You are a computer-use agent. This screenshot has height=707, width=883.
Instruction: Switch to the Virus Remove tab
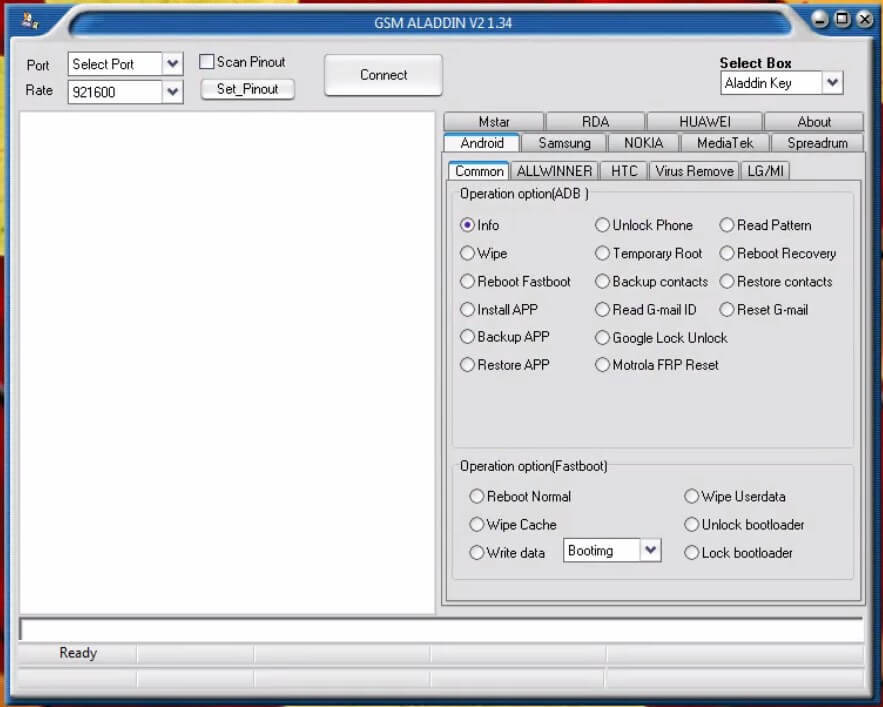(x=693, y=170)
